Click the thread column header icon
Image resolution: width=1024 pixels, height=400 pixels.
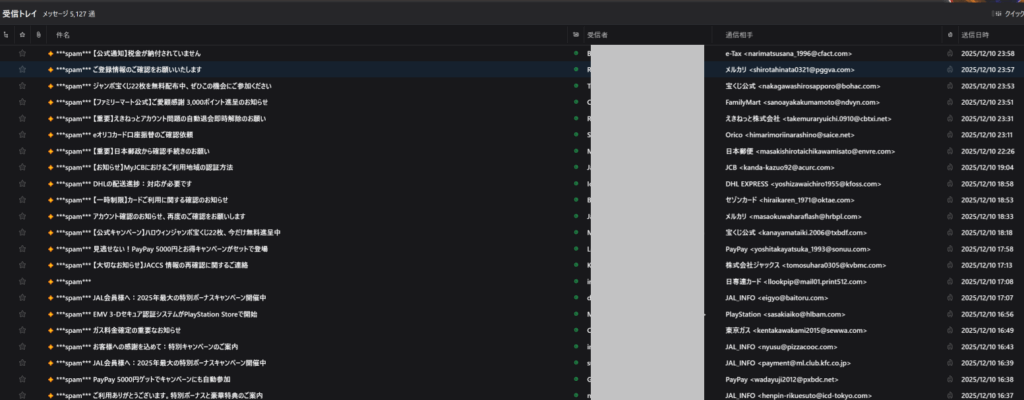(7, 35)
